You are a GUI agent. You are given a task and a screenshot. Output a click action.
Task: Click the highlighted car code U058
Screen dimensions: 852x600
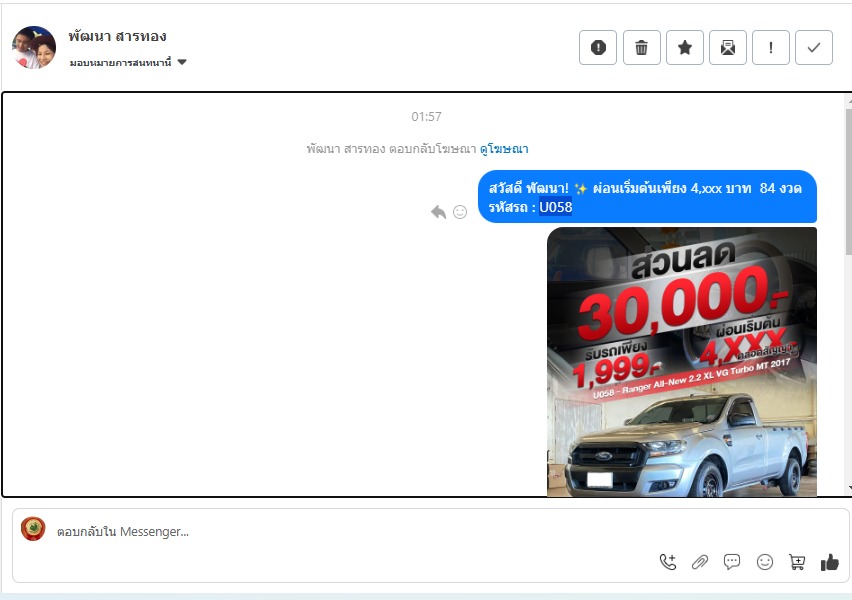click(555, 207)
